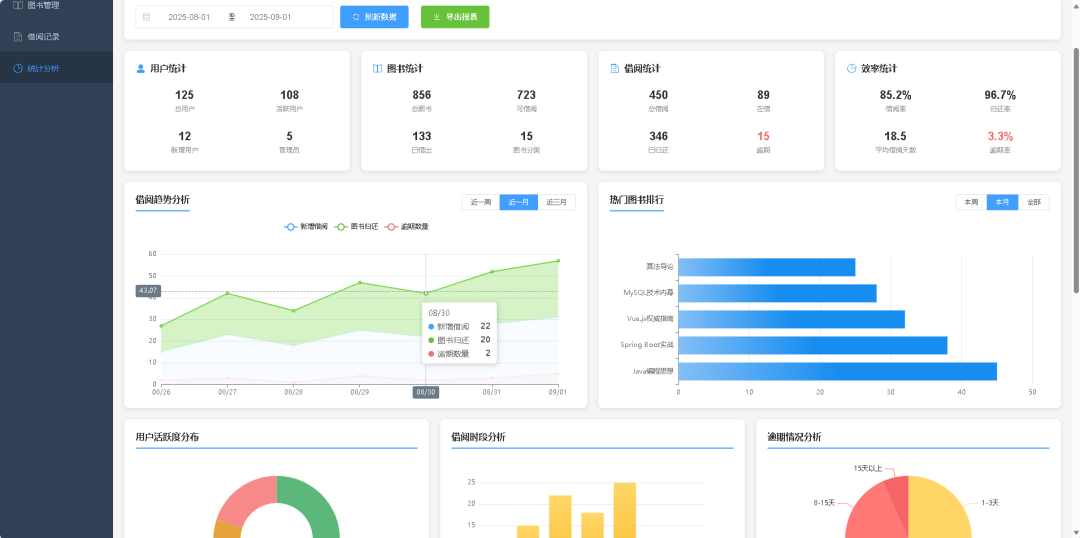Select the 近三月 trend range option

coord(557,203)
